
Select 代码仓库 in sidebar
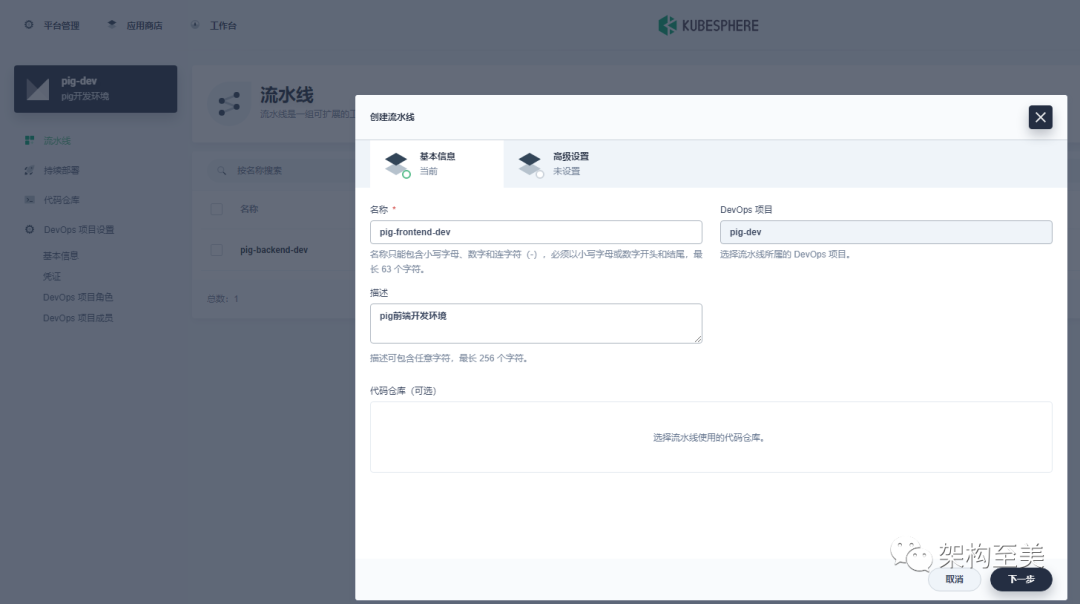(61, 200)
